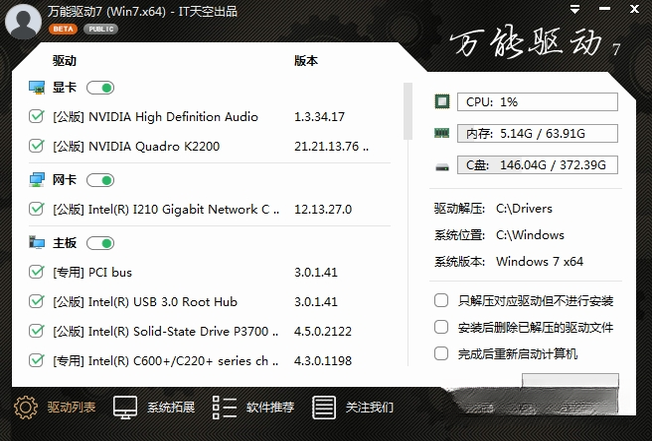The image size is (652, 441).
Task: Click version 21.21.13.76 value
Action: [x=331, y=146]
